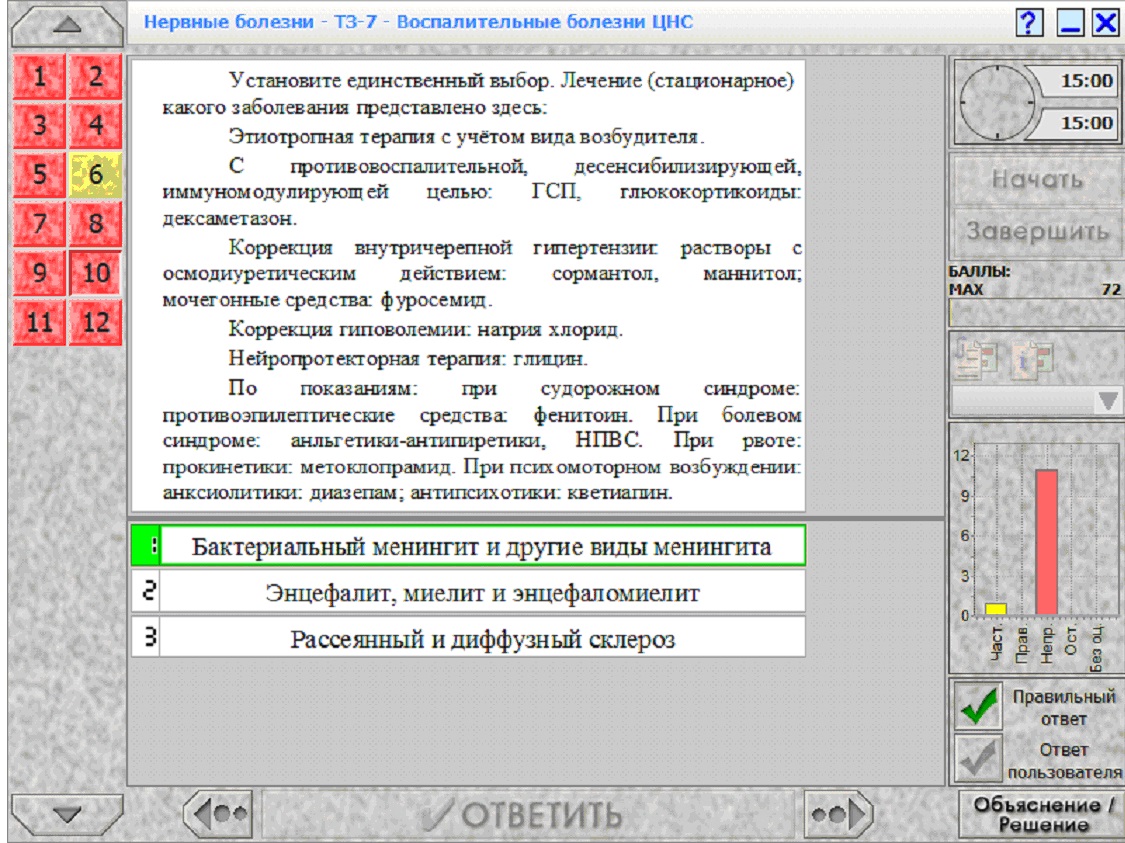
Task: Go to previous question arrow
Action: (x=219, y=814)
